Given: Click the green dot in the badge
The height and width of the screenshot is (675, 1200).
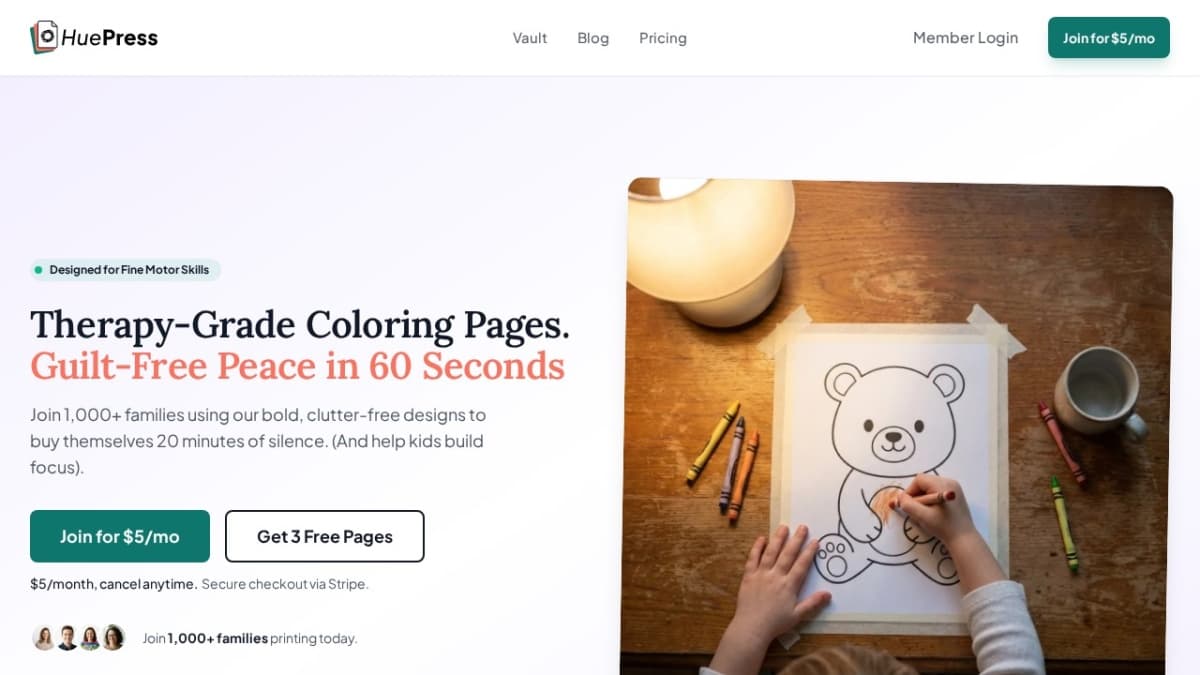Looking at the screenshot, I should 39,270.
